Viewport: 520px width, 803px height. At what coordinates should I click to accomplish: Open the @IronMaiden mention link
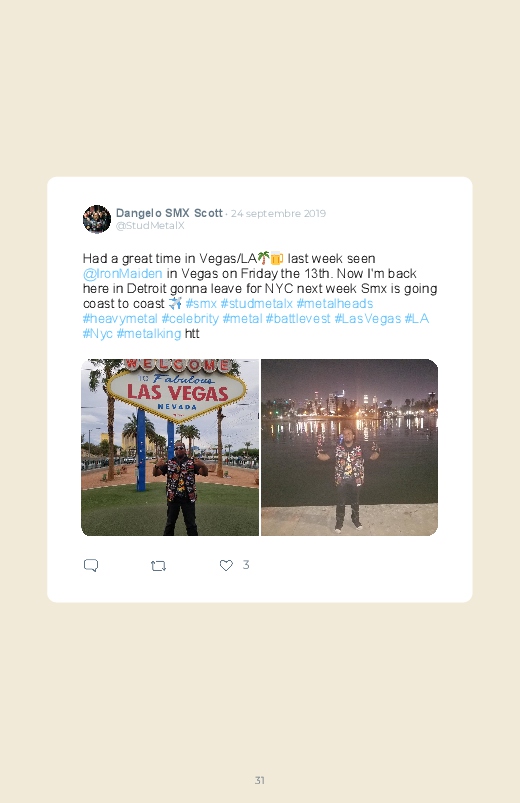[122, 274]
